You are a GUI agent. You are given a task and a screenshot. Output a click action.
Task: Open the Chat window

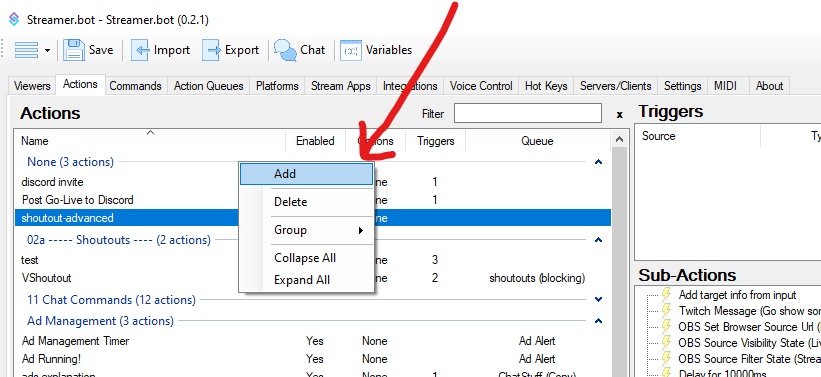click(299, 50)
